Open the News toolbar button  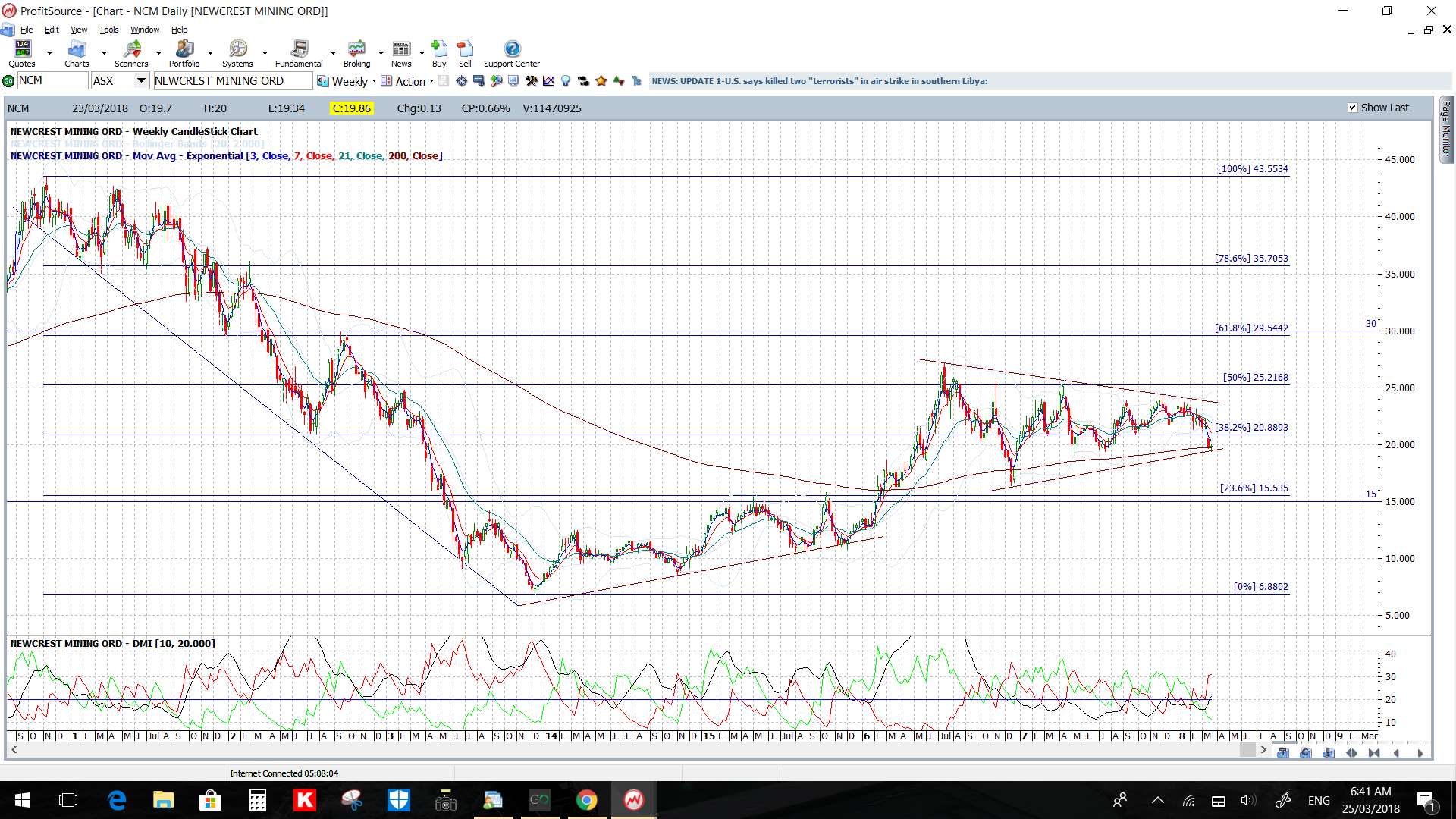pyautogui.click(x=401, y=54)
